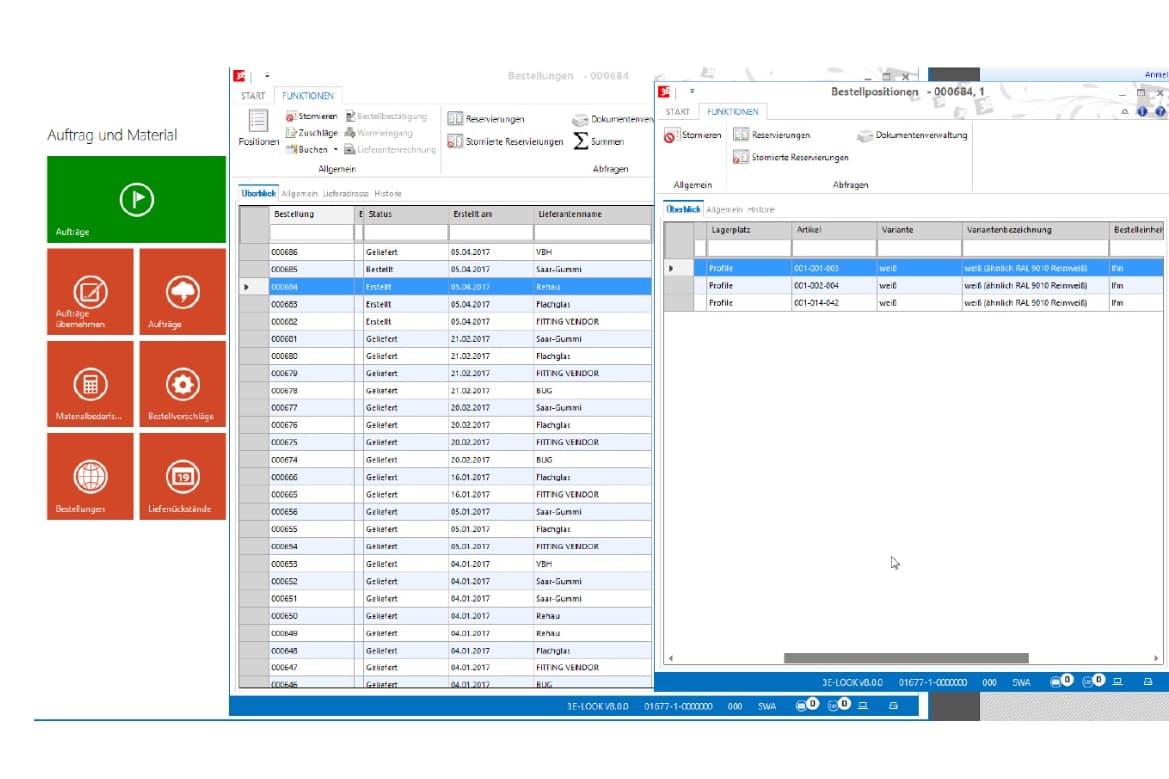The image size is (1169, 779).
Task: Sort by Status column header
Action: tap(406, 214)
